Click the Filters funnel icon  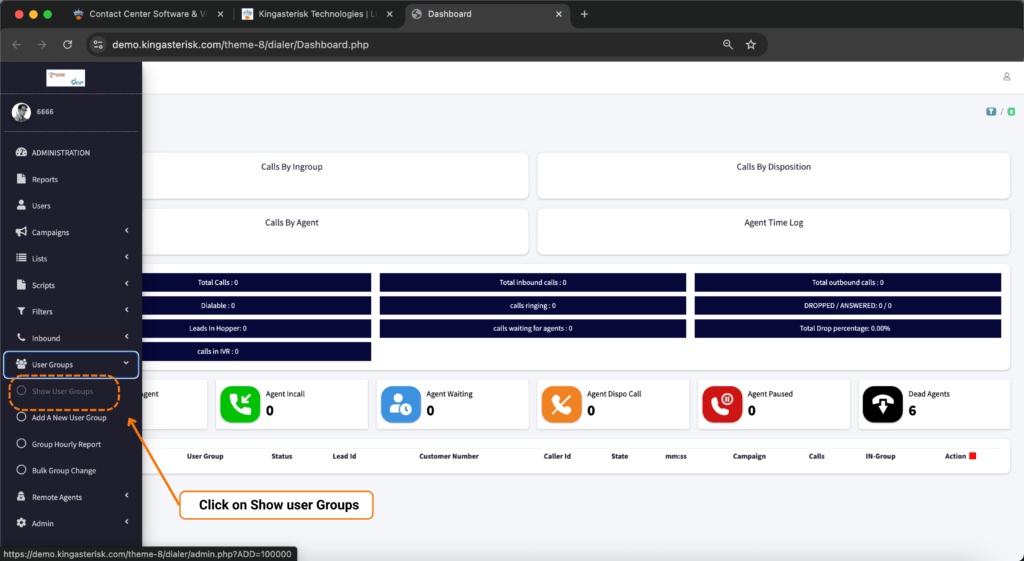[21, 311]
